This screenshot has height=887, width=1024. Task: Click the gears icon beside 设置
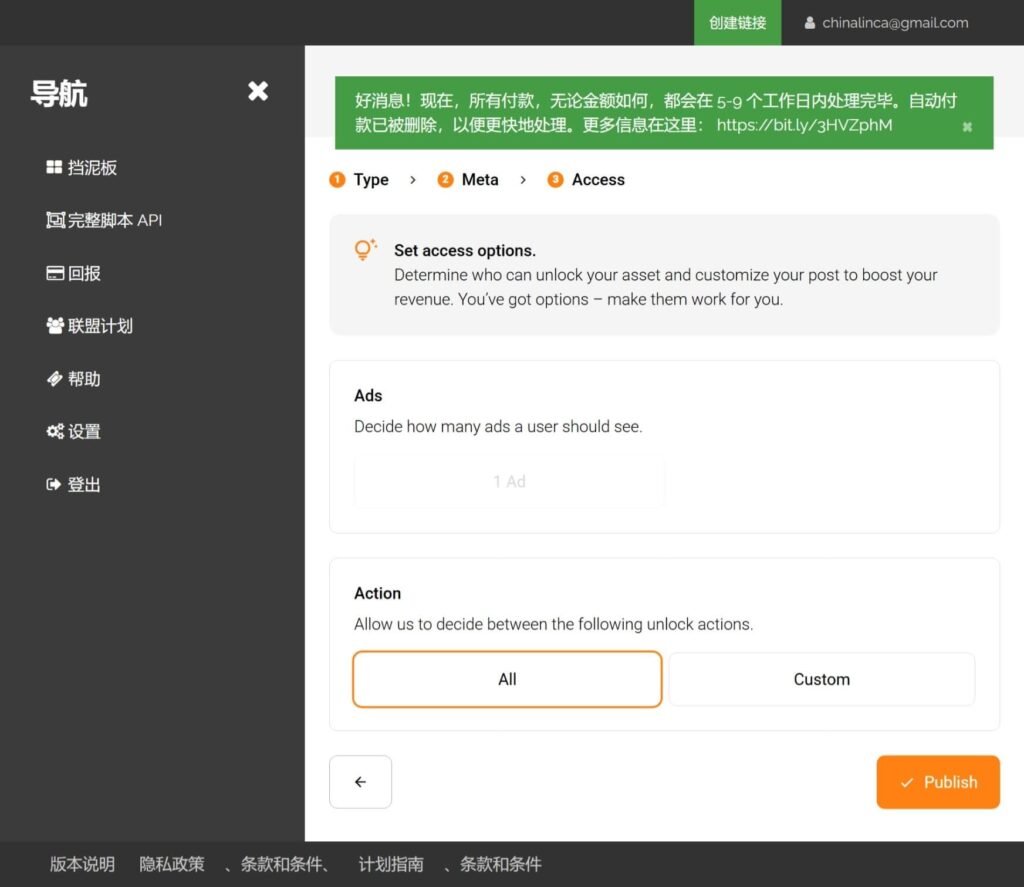point(55,432)
